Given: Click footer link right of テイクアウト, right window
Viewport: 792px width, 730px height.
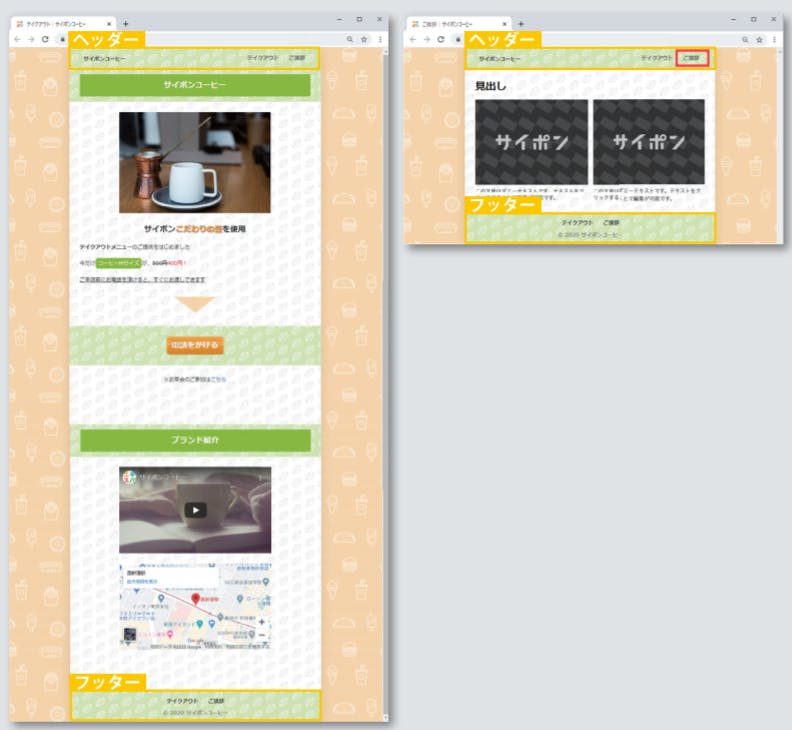Looking at the screenshot, I should [x=610, y=222].
